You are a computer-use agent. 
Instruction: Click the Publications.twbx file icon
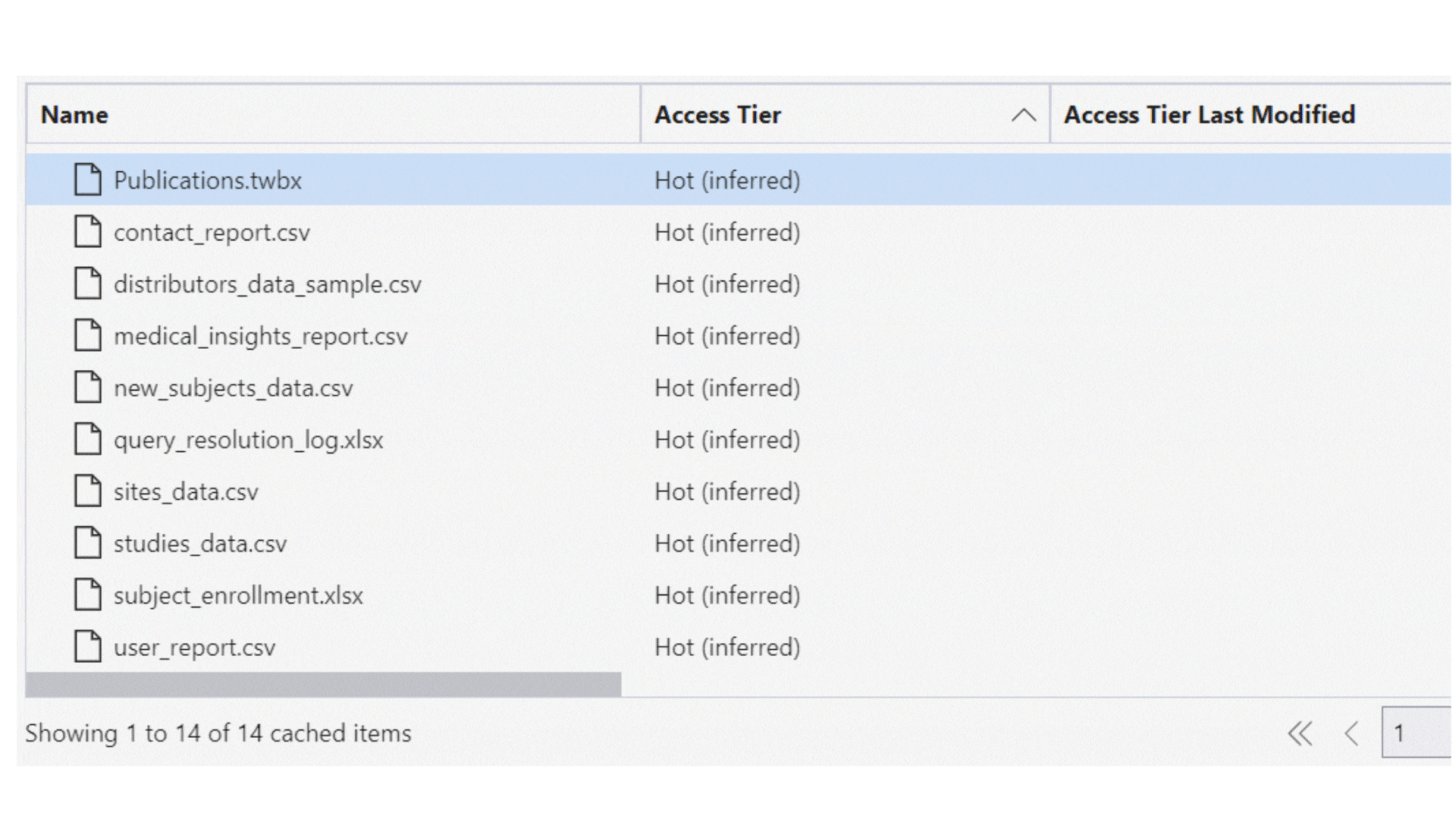[88, 180]
